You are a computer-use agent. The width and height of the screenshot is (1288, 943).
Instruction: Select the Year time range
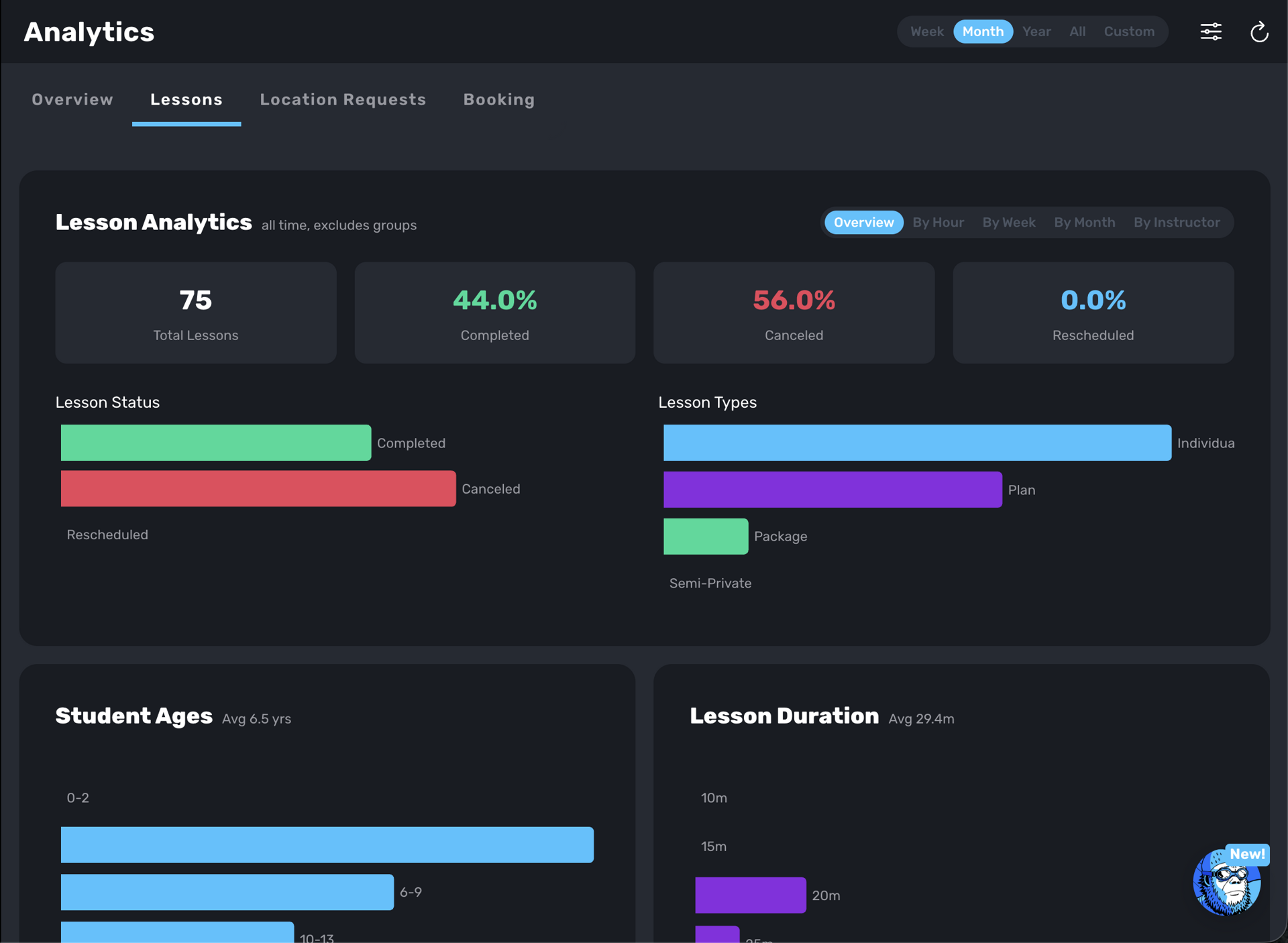point(1036,32)
